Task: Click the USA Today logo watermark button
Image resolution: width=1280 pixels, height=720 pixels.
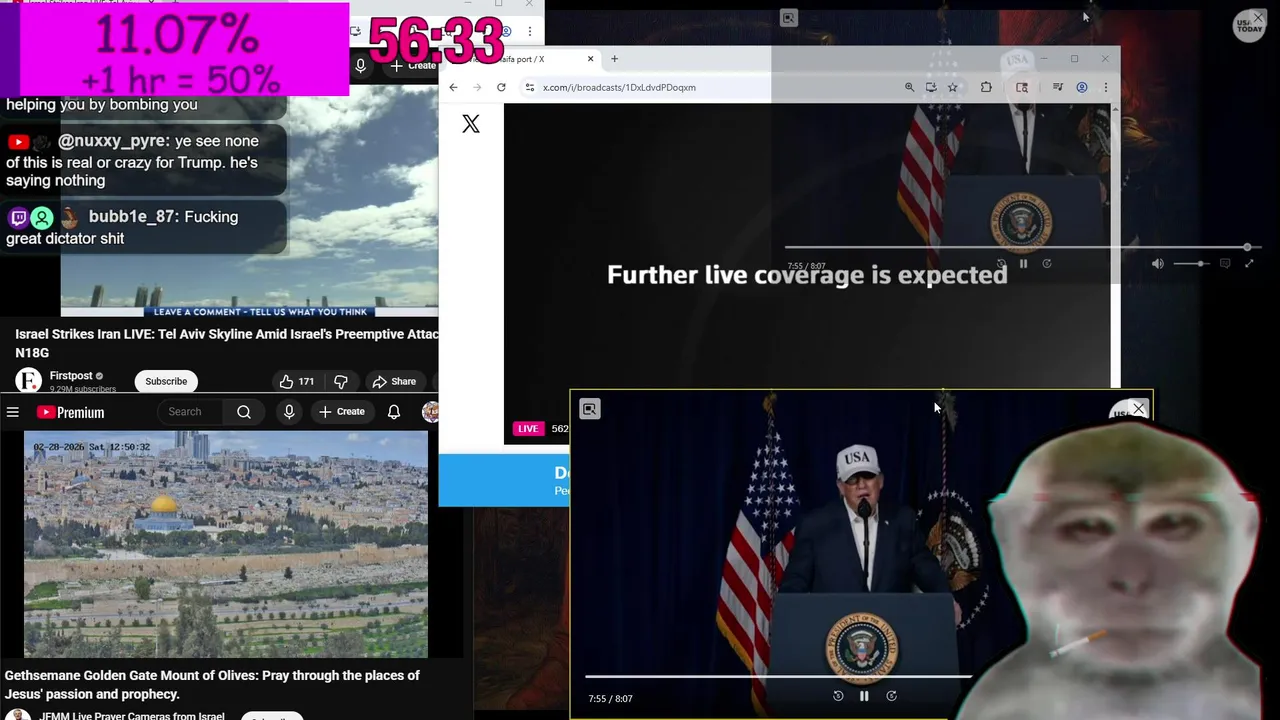Action: [1249, 25]
